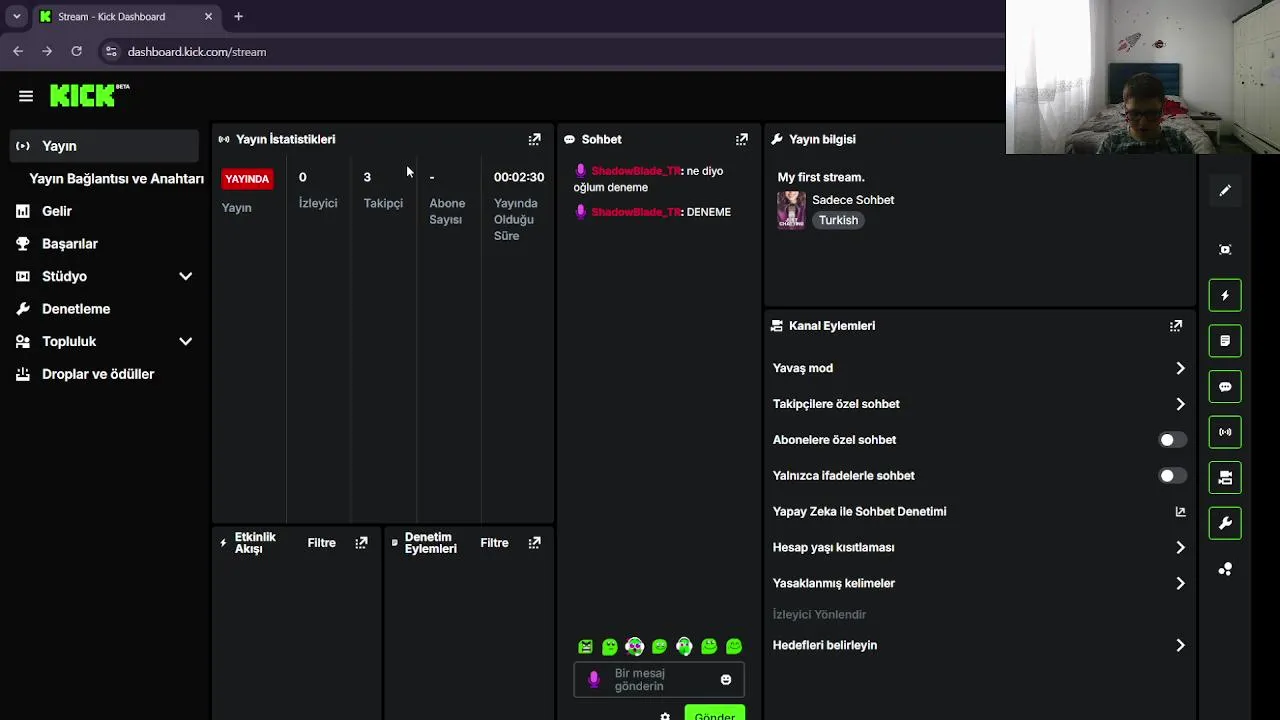Click the Sadece Sohbet category name
Image resolution: width=1280 pixels, height=720 pixels.
(853, 200)
